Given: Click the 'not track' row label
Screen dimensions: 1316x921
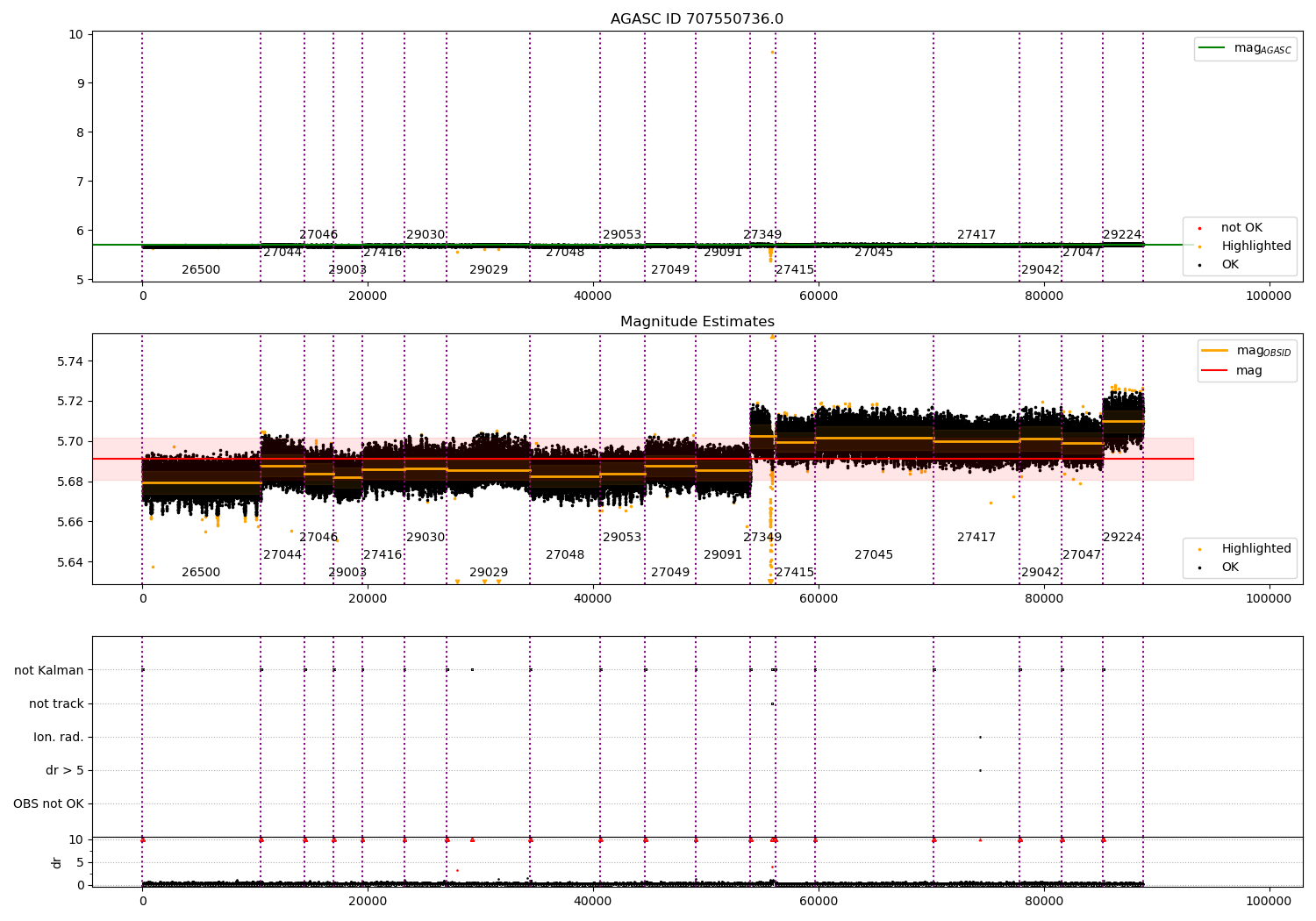Looking at the screenshot, I should tap(56, 703).
